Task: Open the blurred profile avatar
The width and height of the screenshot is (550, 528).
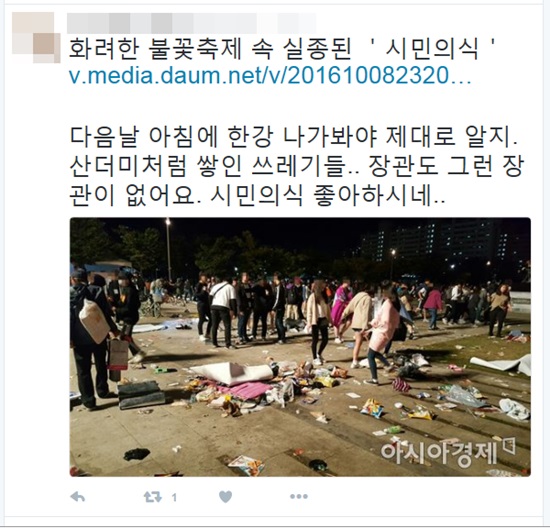Action: coord(36,38)
